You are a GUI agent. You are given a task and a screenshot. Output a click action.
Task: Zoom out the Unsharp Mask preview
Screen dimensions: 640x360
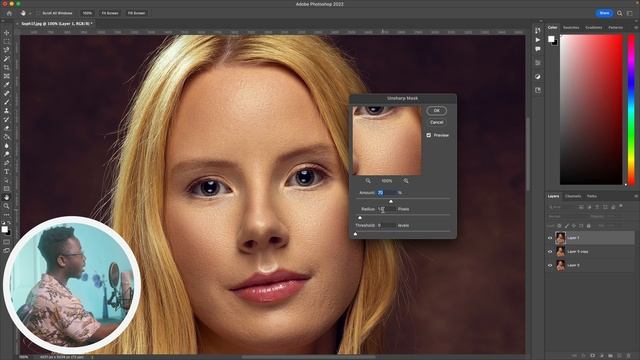(x=368, y=180)
